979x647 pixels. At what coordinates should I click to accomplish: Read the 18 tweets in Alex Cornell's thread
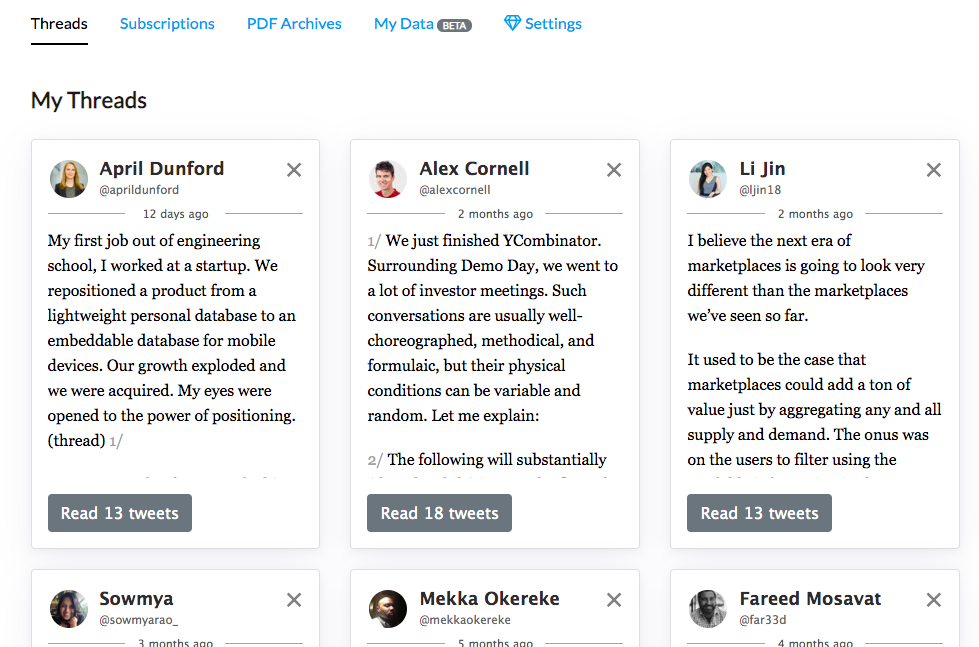tap(439, 512)
